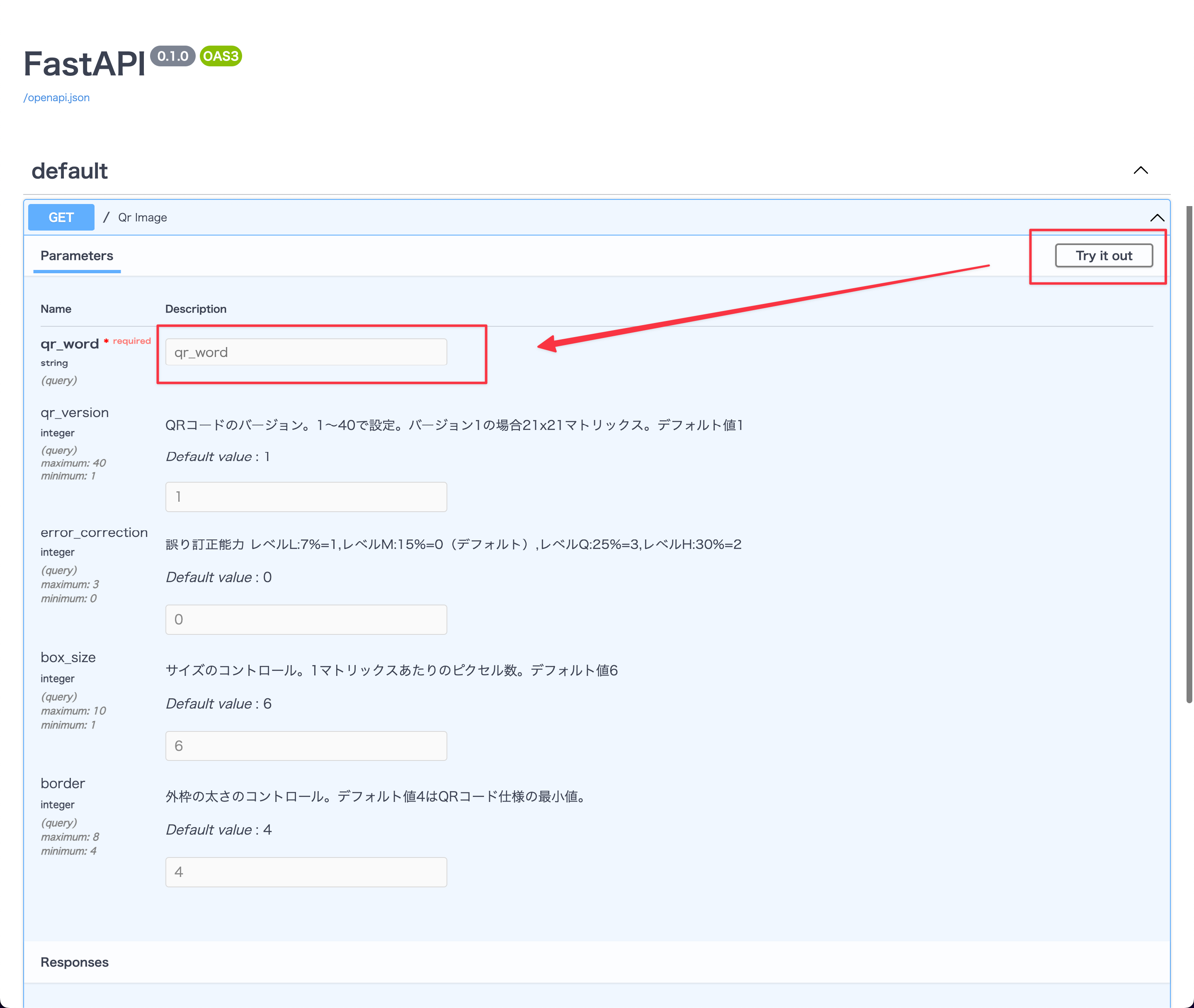Click the qr_version parameter name
1194x1008 pixels.
[x=75, y=413]
